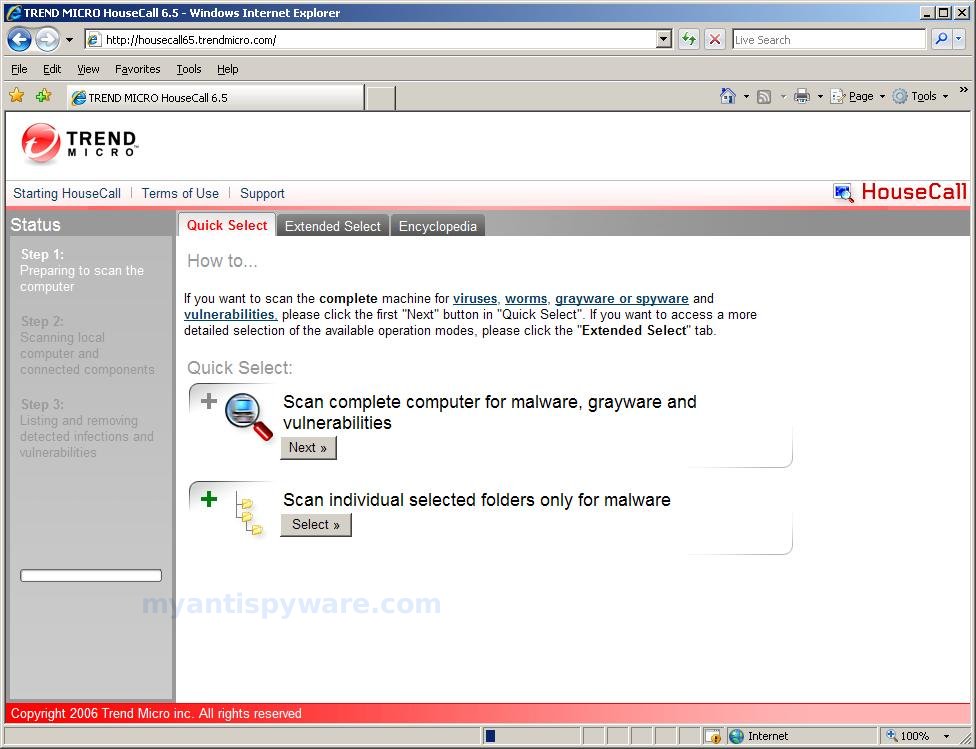Open the Favorites Center star icon
This screenshot has height=749, width=976.
tap(17, 96)
